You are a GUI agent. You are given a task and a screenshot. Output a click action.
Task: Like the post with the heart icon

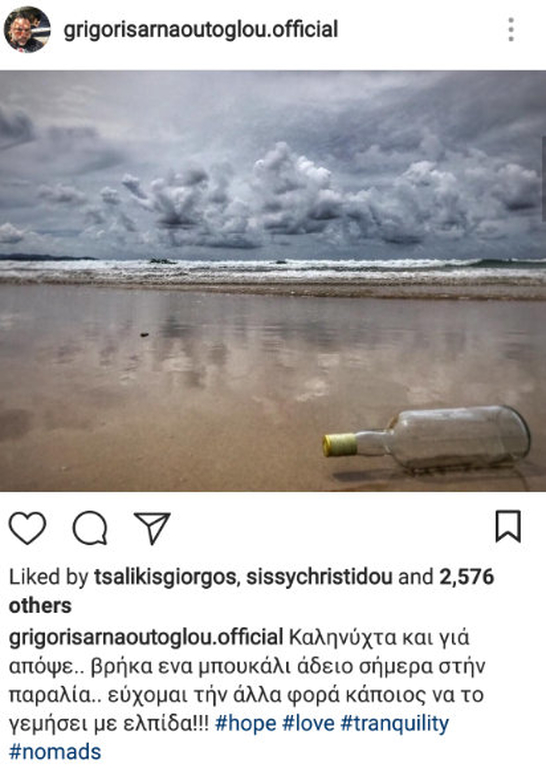tap(27, 528)
